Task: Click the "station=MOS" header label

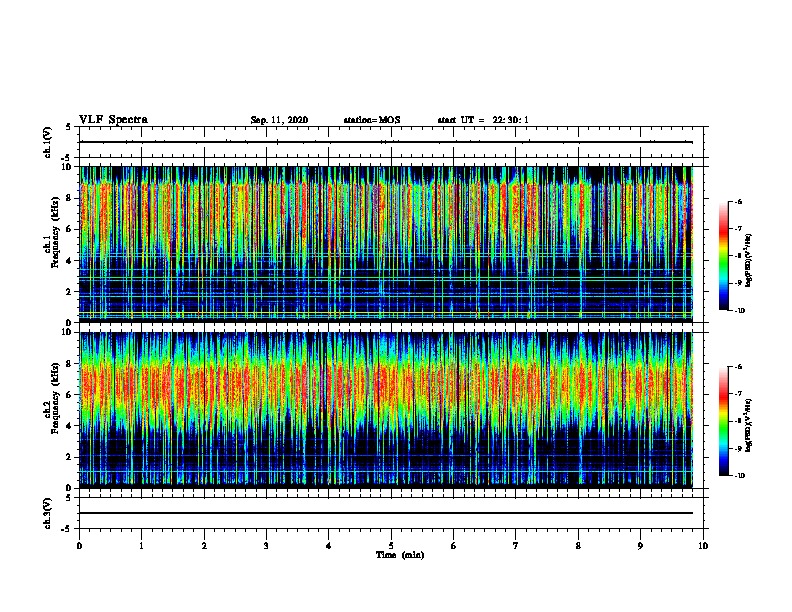Action: (372, 120)
